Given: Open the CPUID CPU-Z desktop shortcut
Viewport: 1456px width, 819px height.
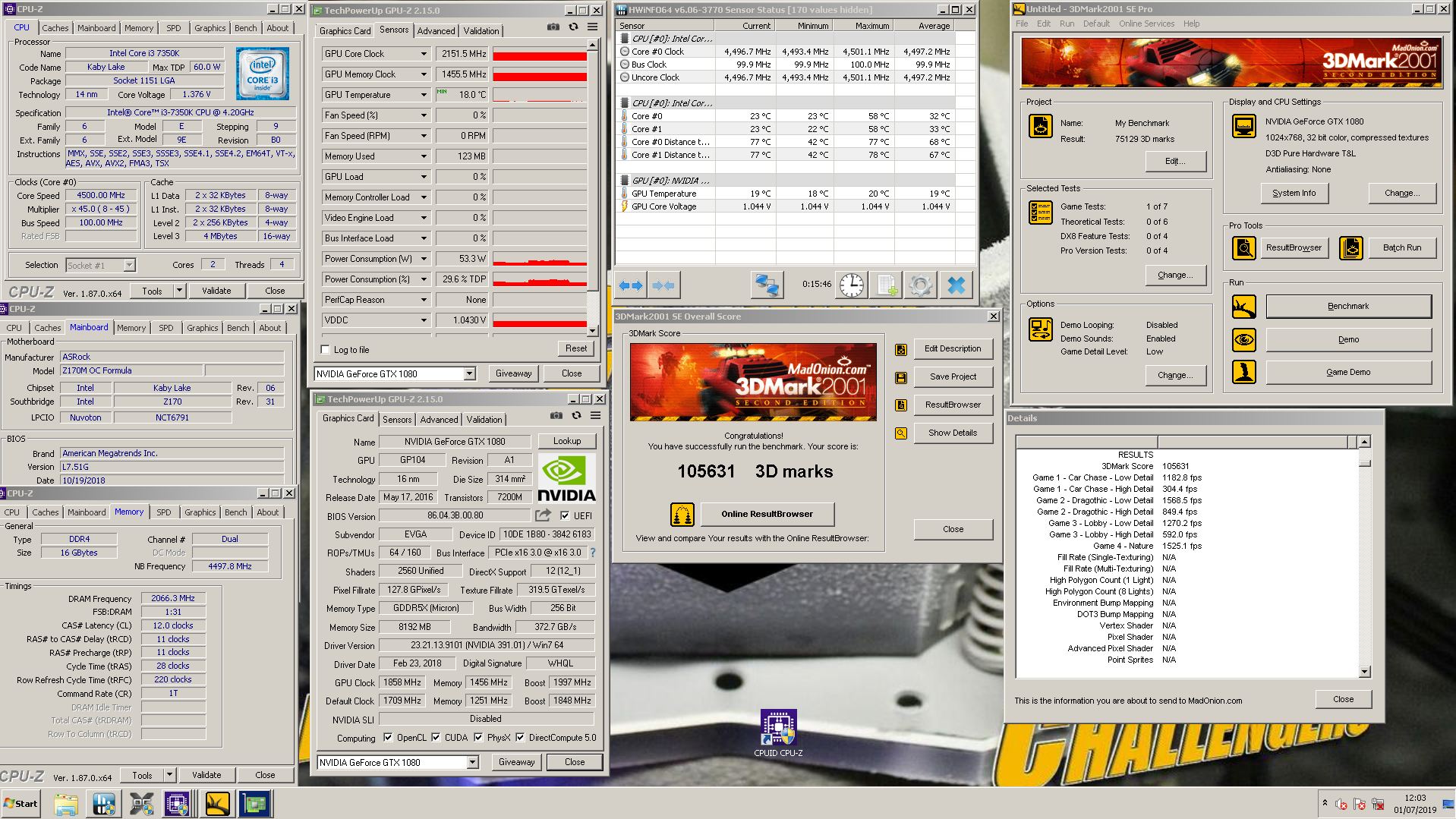Looking at the screenshot, I should click(778, 733).
